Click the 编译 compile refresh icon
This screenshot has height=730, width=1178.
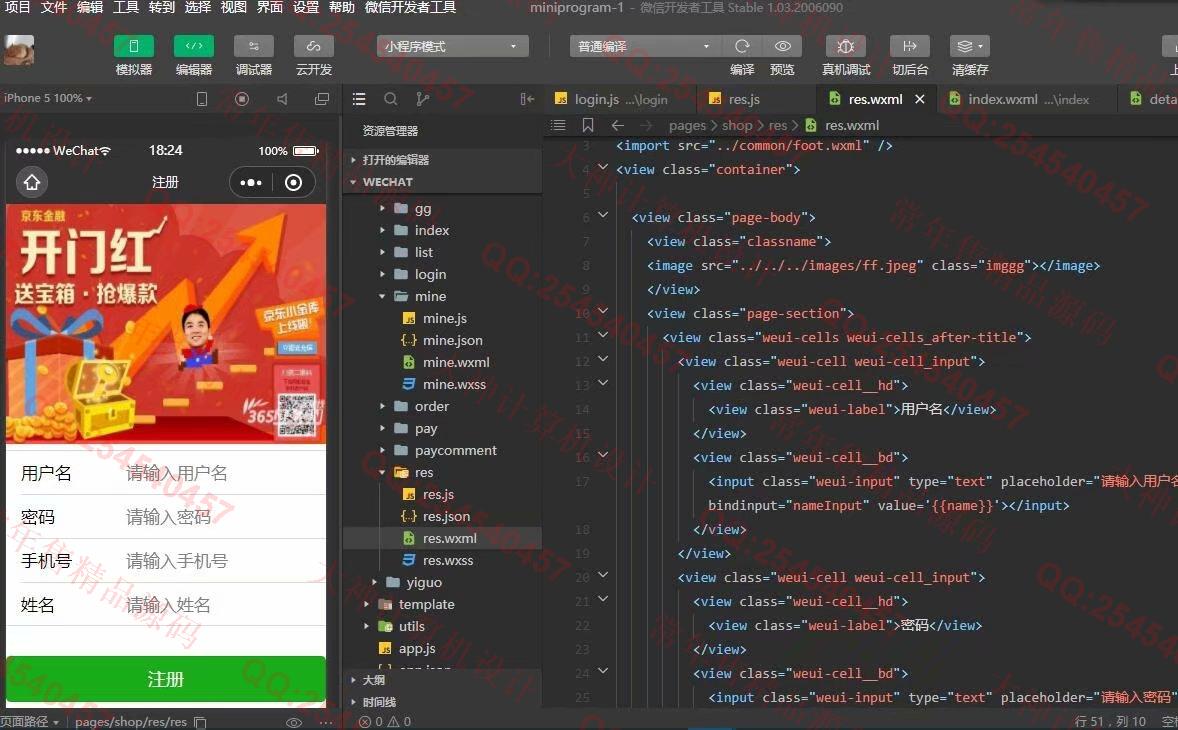[x=742, y=47]
